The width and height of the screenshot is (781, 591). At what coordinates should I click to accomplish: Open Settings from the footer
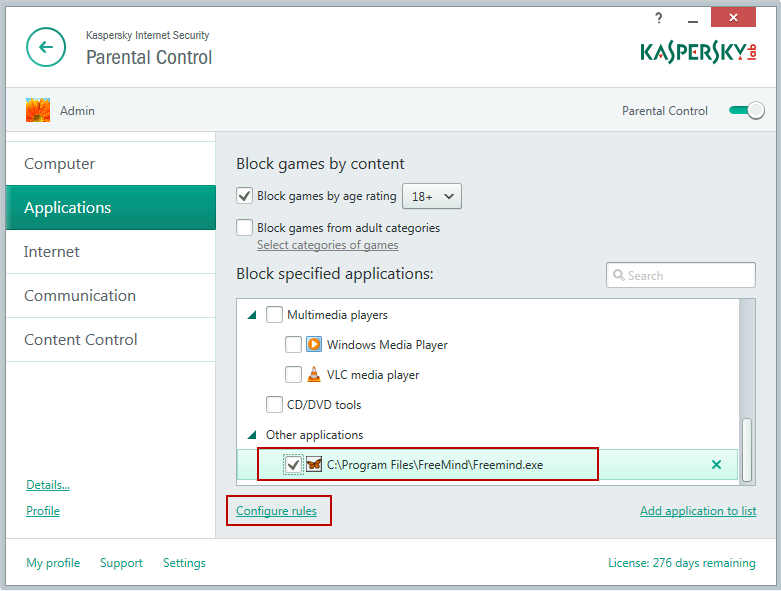(184, 563)
